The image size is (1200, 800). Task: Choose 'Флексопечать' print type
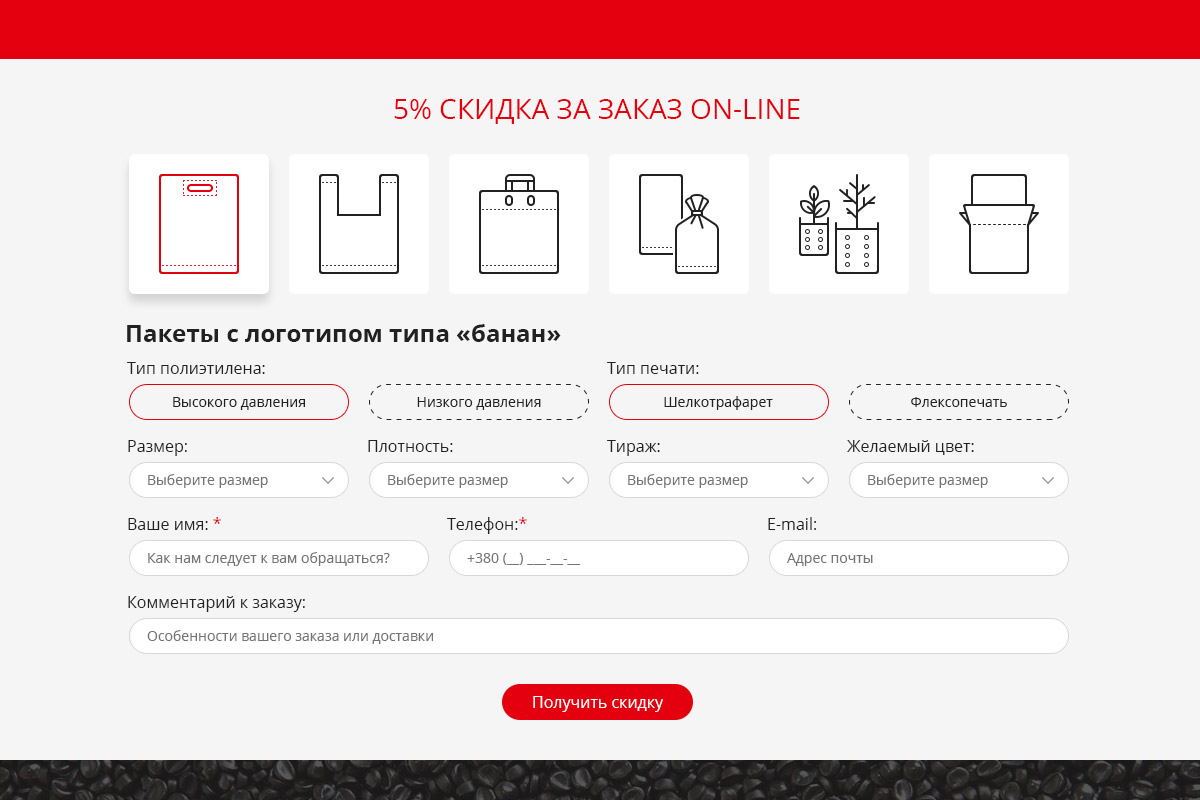tap(959, 402)
